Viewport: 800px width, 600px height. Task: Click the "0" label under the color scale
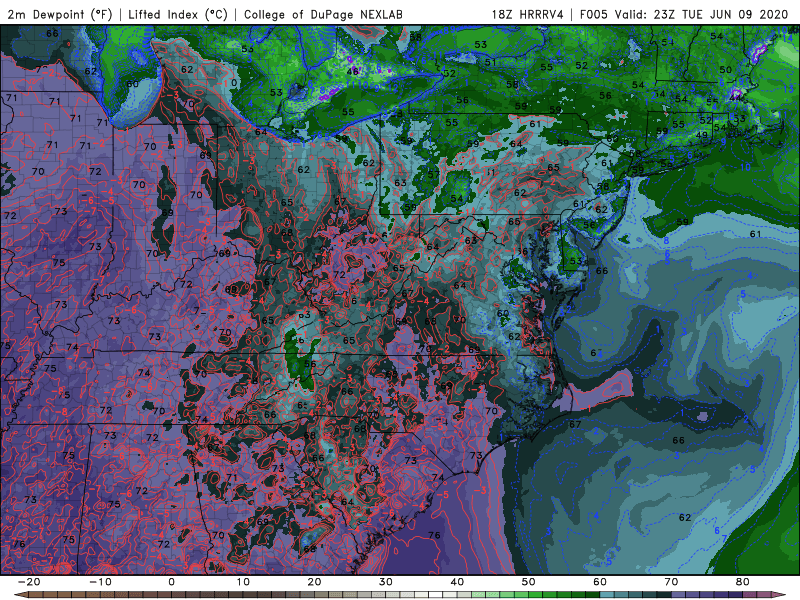(x=171, y=582)
